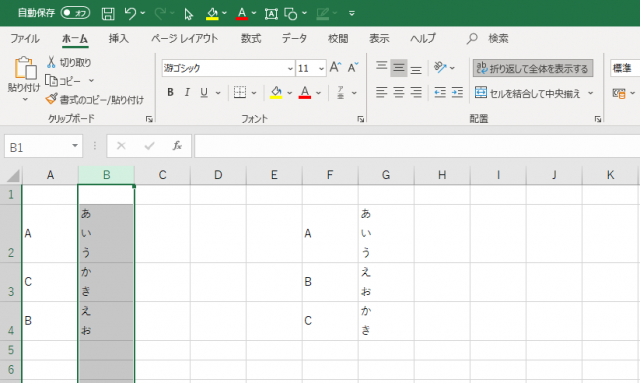The height and width of the screenshot is (383, 640).
Task: Open the Undo history dropdown
Action: click(142, 13)
